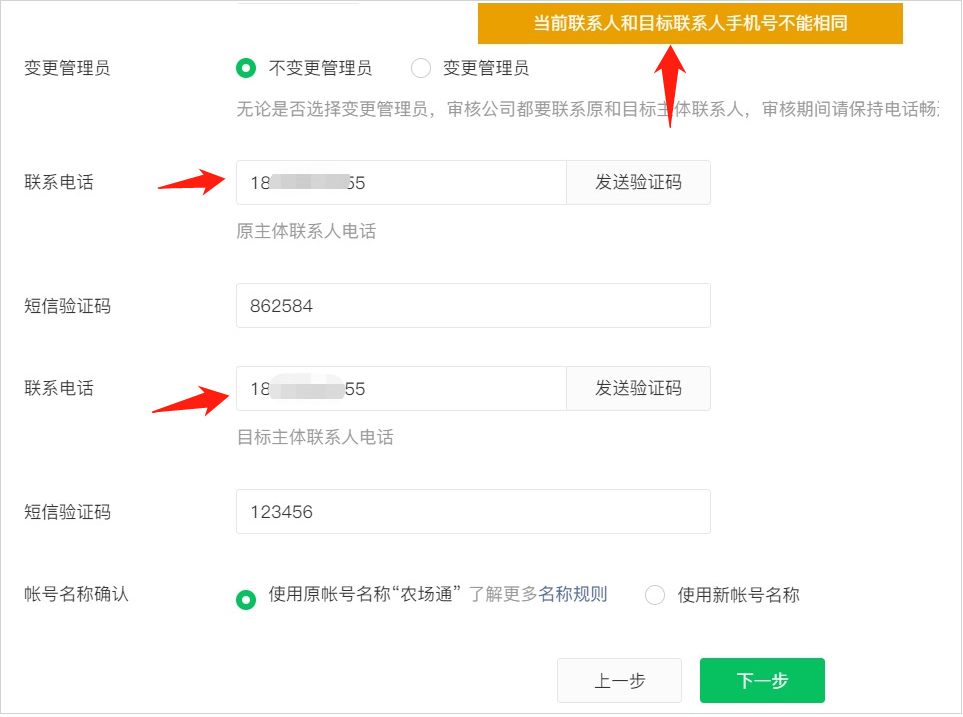This screenshot has height=717, width=963.
Task: Click the red arrow beside the second 联系电话
Action: 190,399
